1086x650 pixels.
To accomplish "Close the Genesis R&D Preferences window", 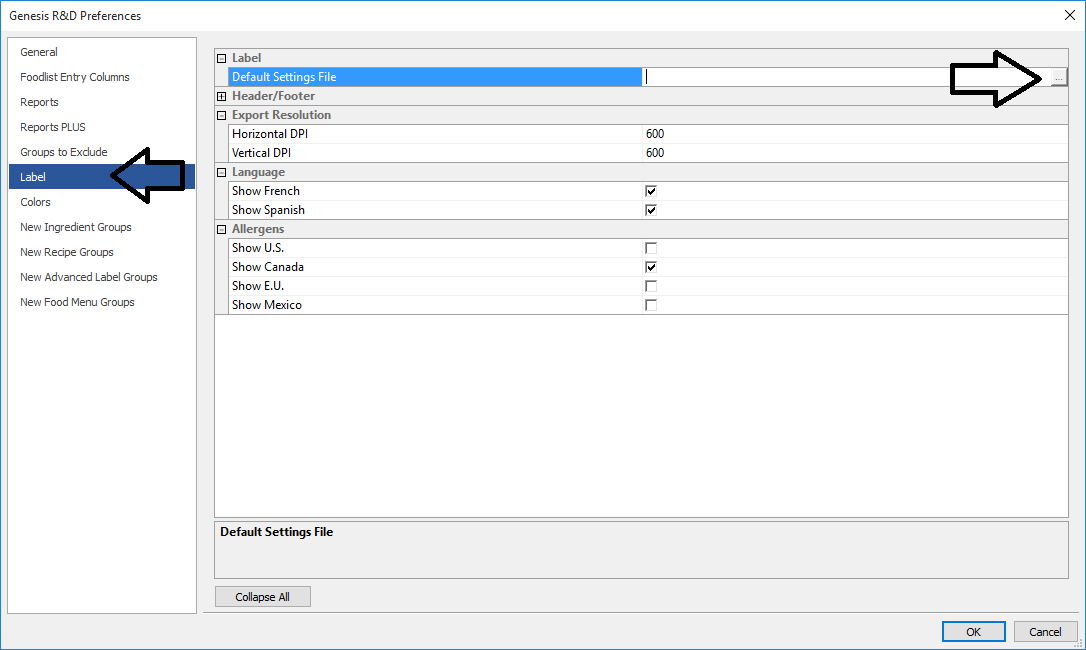I will (x=1069, y=15).
